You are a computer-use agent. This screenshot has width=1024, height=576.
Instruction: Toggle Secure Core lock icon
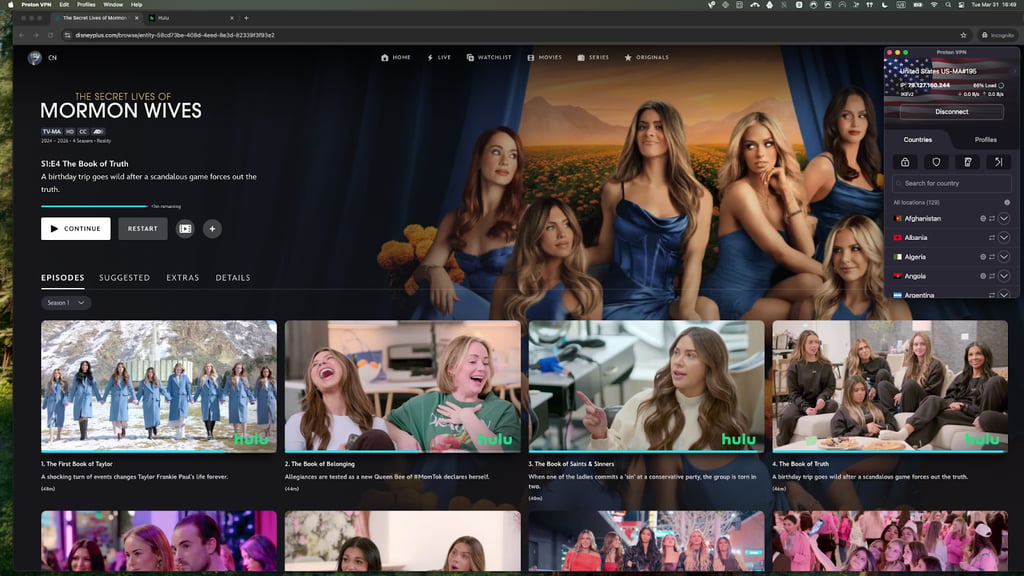pos(905,162)
